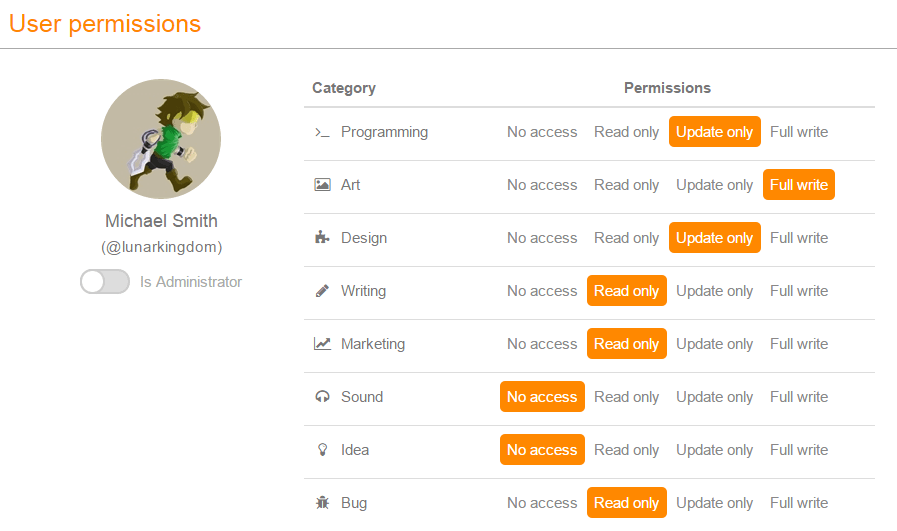Choose Read only for Design
Viewport: 897px width, 531px height.
click(626, 238)
